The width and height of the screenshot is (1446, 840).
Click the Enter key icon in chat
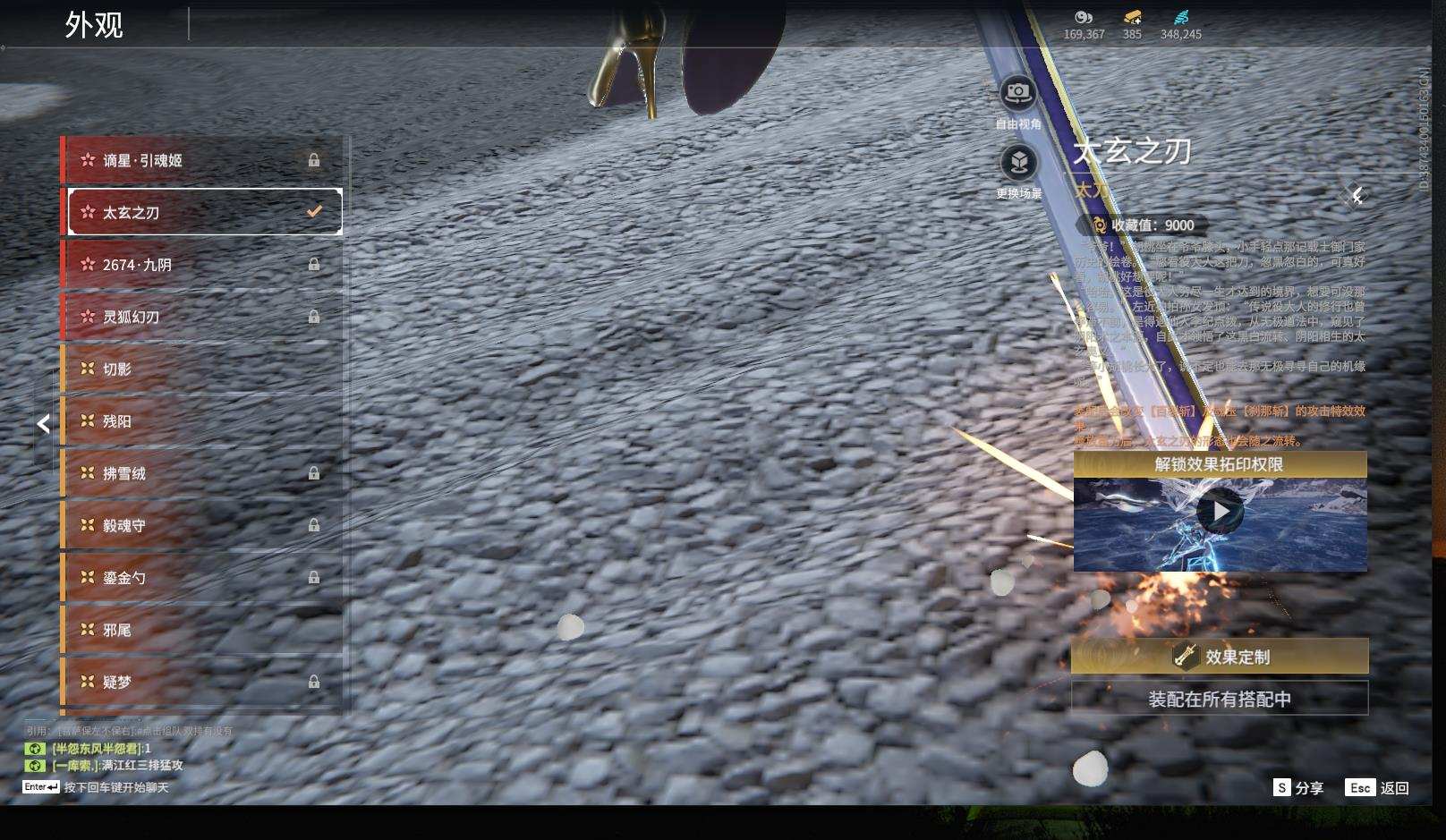click(x=41, y=787)
